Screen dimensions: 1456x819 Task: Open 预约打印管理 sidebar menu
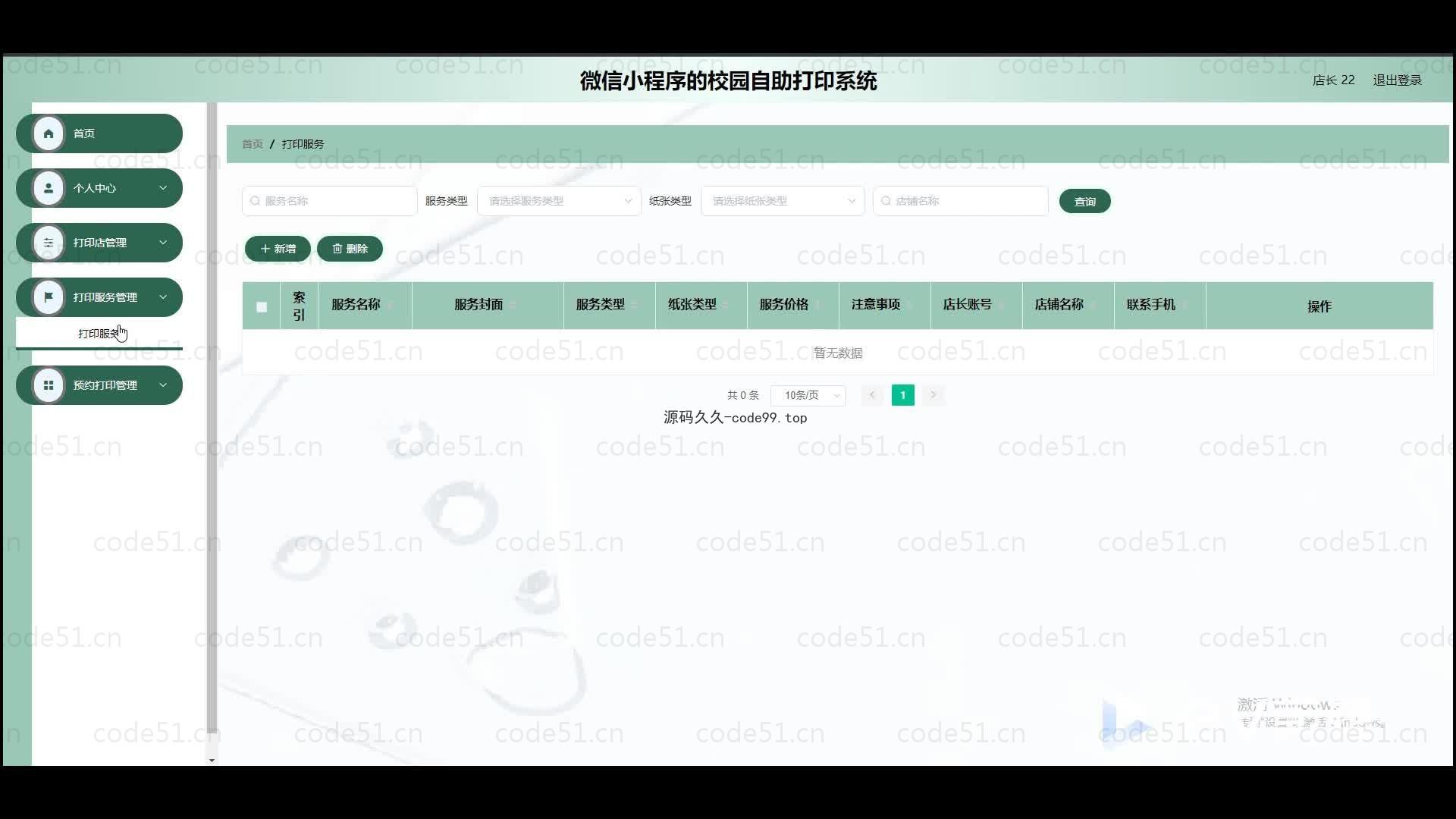click(99, 385)
